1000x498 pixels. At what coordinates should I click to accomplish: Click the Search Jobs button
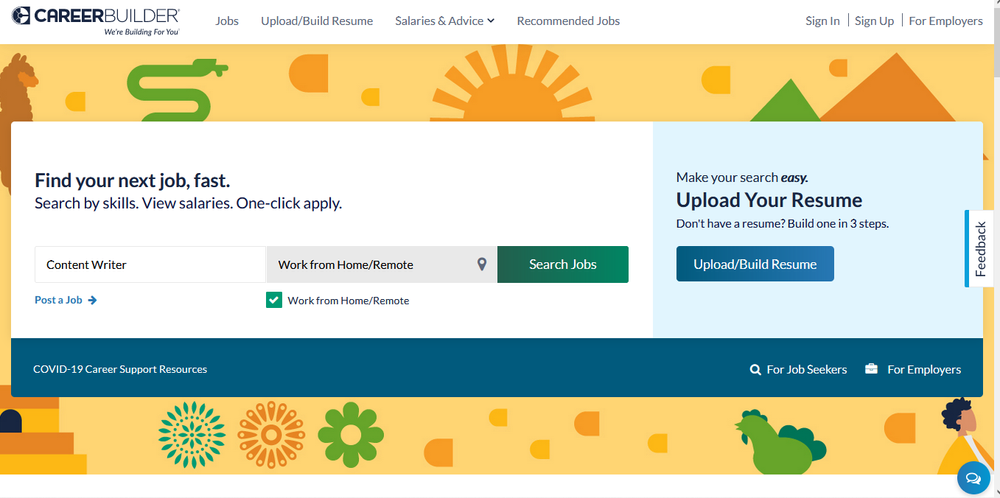[x=562, y=264]
